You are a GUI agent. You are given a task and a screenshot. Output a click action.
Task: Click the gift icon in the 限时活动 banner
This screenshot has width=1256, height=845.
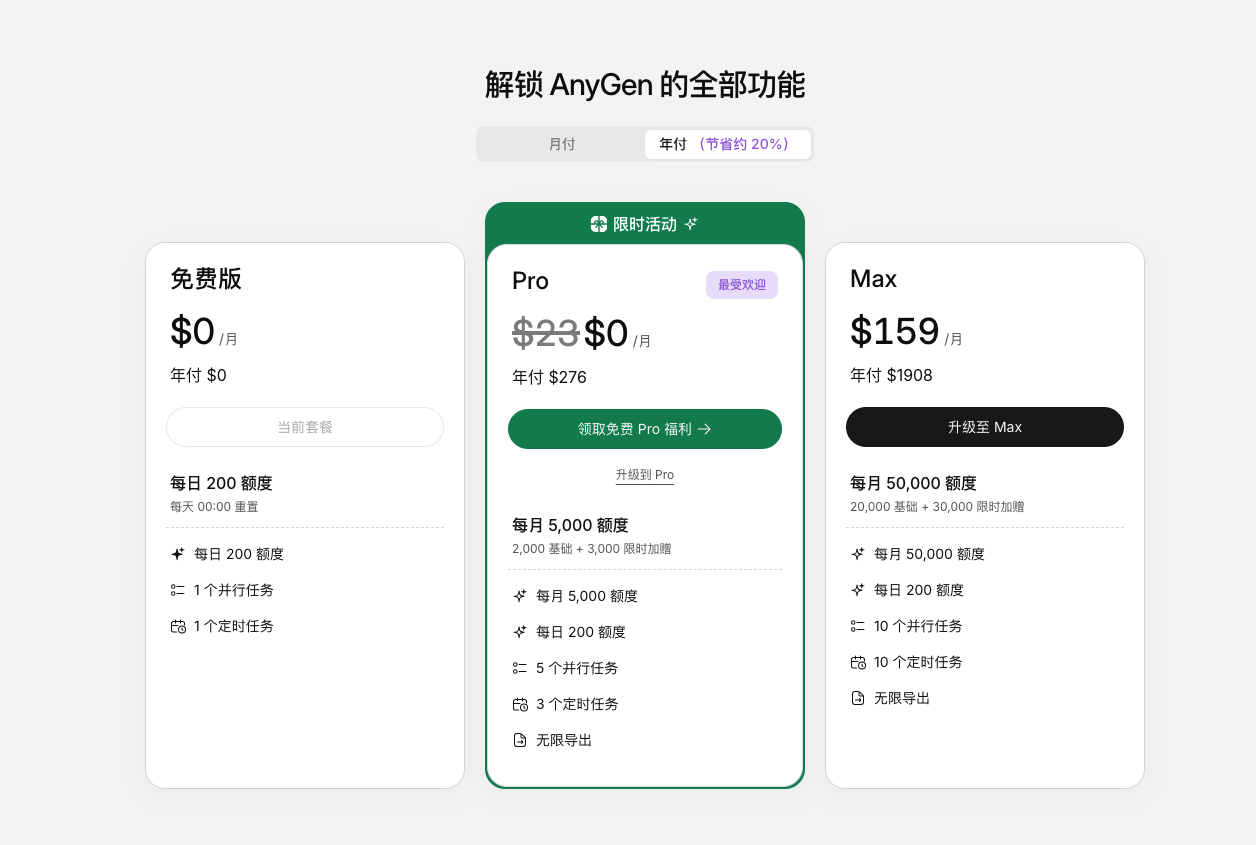[598, 224]
